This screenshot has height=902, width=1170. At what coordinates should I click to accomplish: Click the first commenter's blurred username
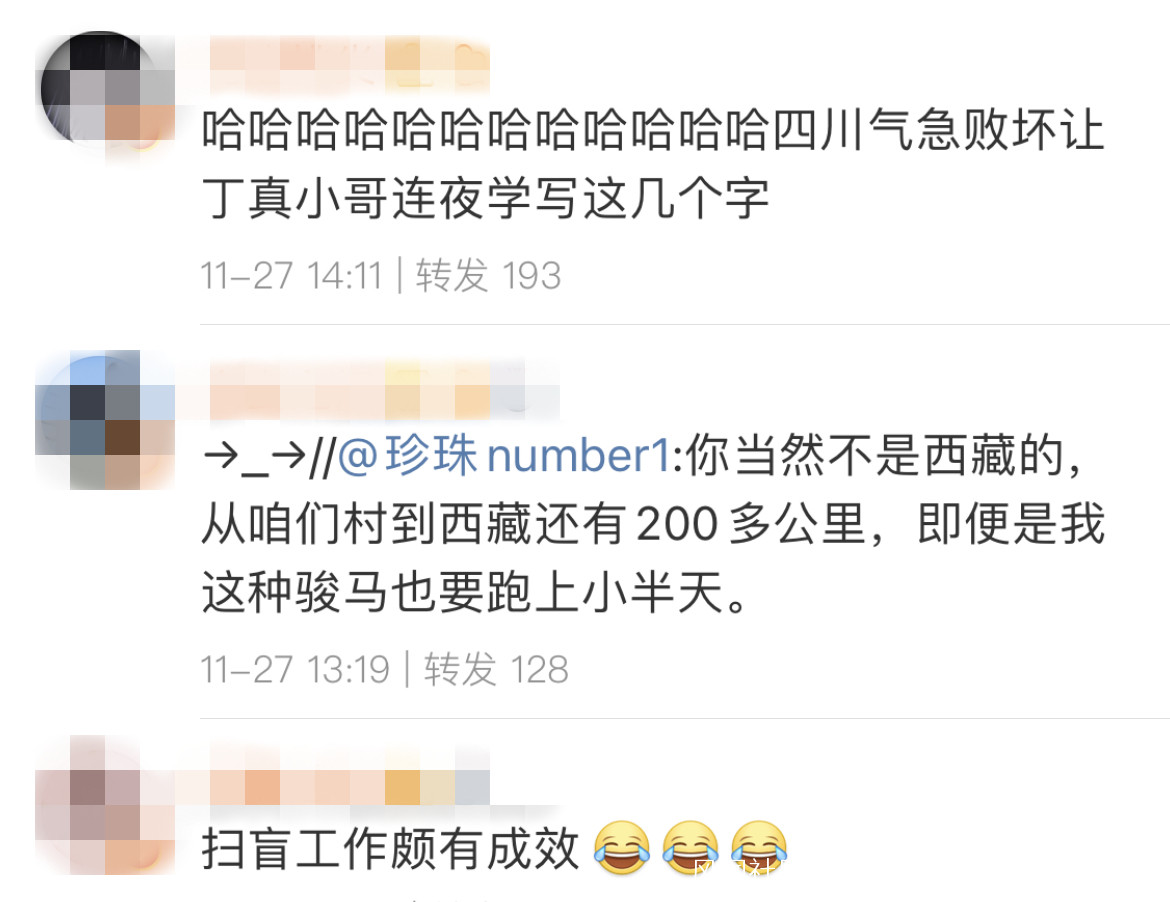pyautogui.click(x=349, y=65)
